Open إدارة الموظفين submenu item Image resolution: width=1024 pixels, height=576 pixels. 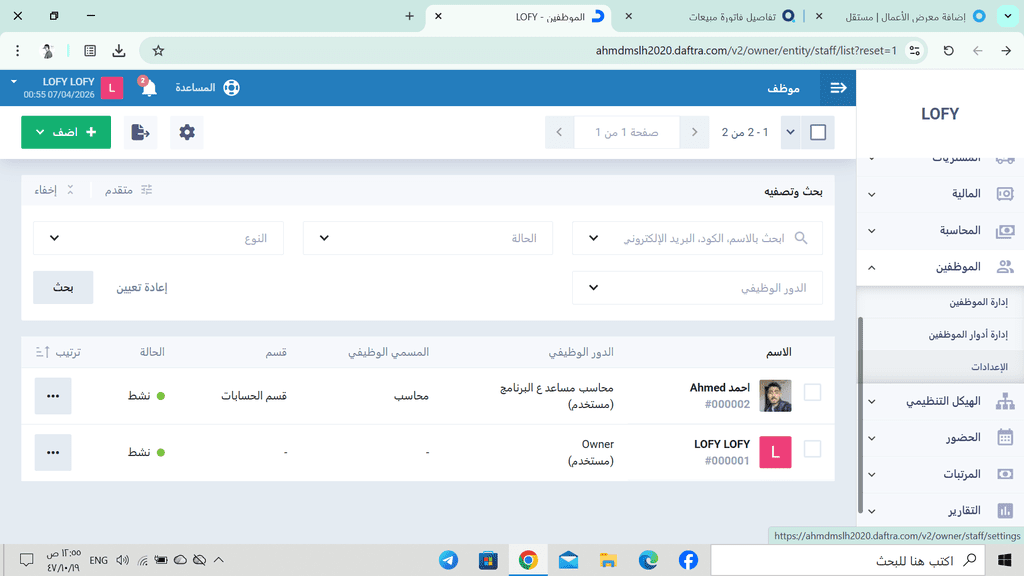(x=978, y=302)
